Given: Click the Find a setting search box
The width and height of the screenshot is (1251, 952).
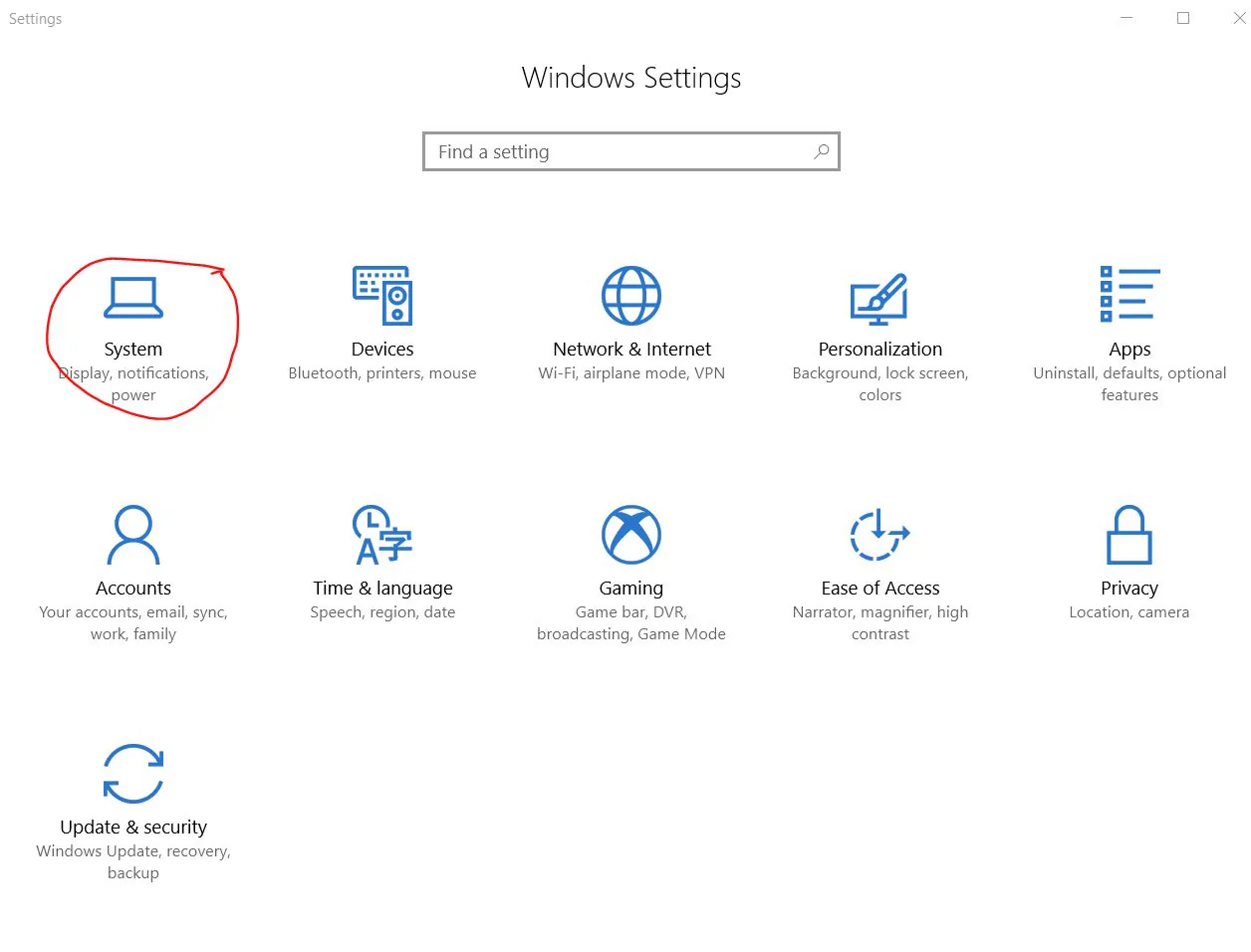Looking at the screenshot, I should 631,151.
